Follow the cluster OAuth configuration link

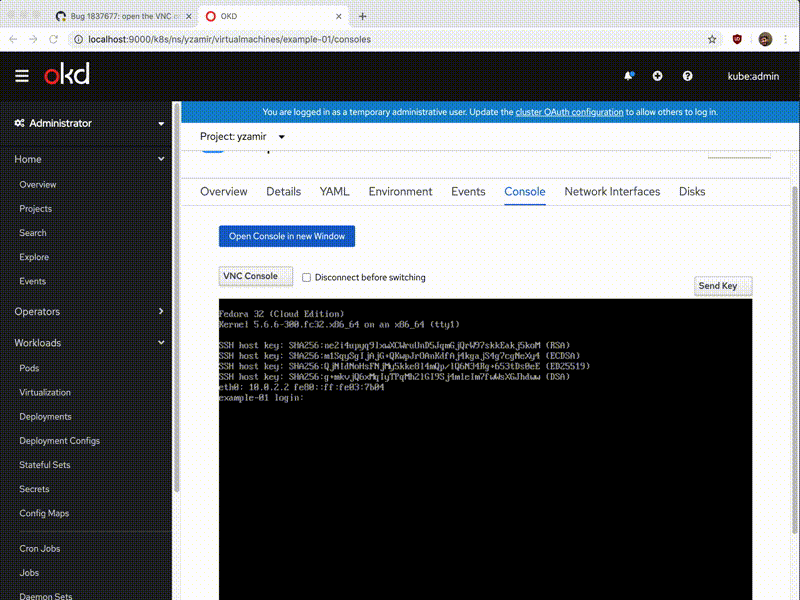tap(569, 112)
